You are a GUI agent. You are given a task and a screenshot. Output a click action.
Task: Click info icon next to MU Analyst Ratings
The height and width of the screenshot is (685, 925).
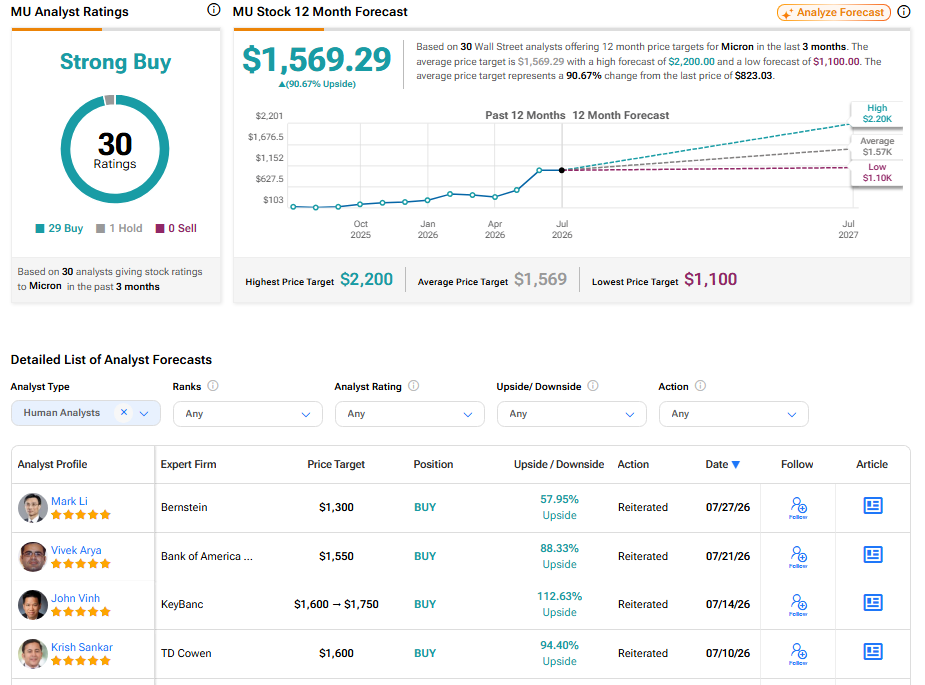[x=214, y=10]
